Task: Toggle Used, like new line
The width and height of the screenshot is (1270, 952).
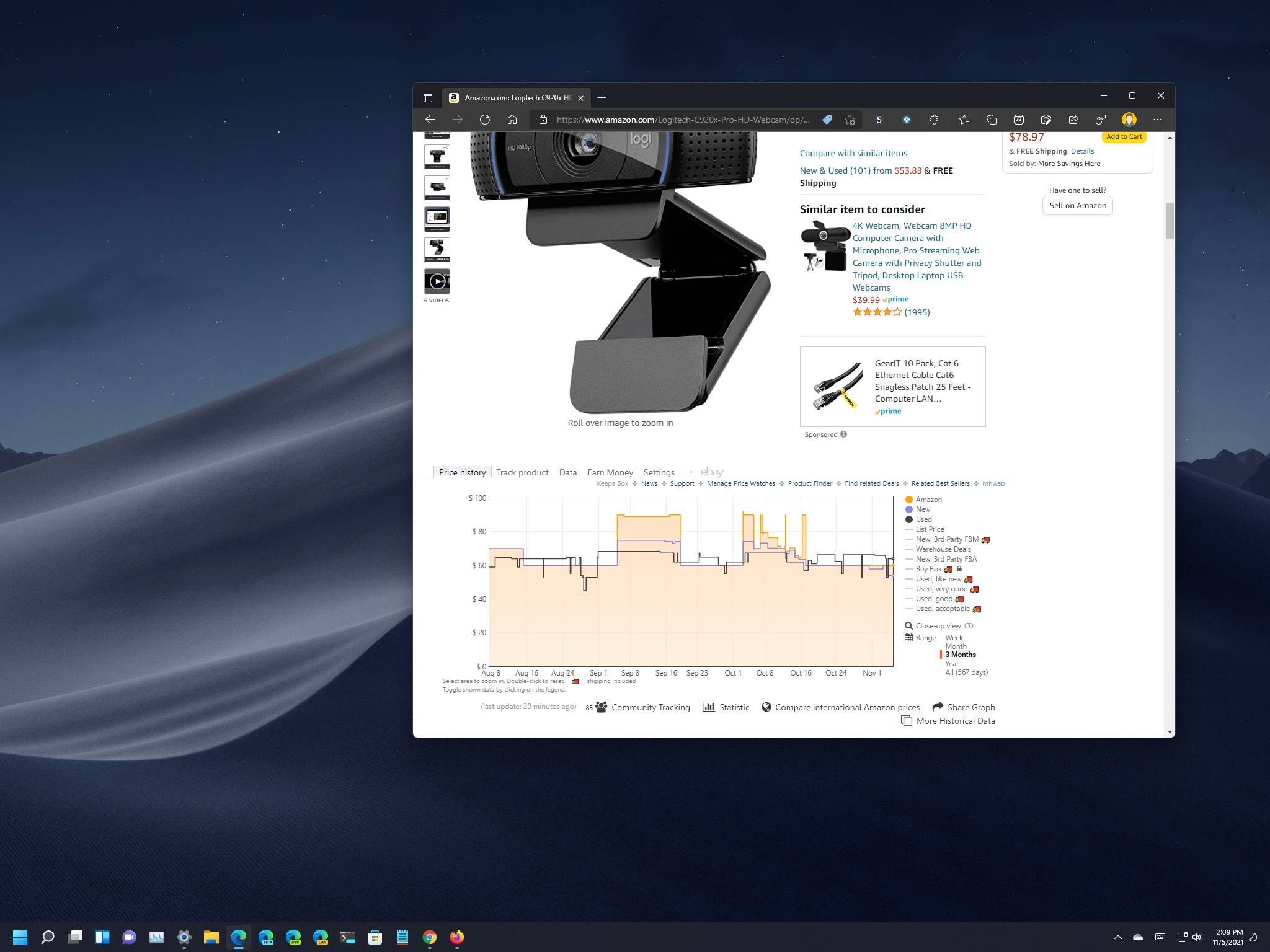Action: [939, 579]
